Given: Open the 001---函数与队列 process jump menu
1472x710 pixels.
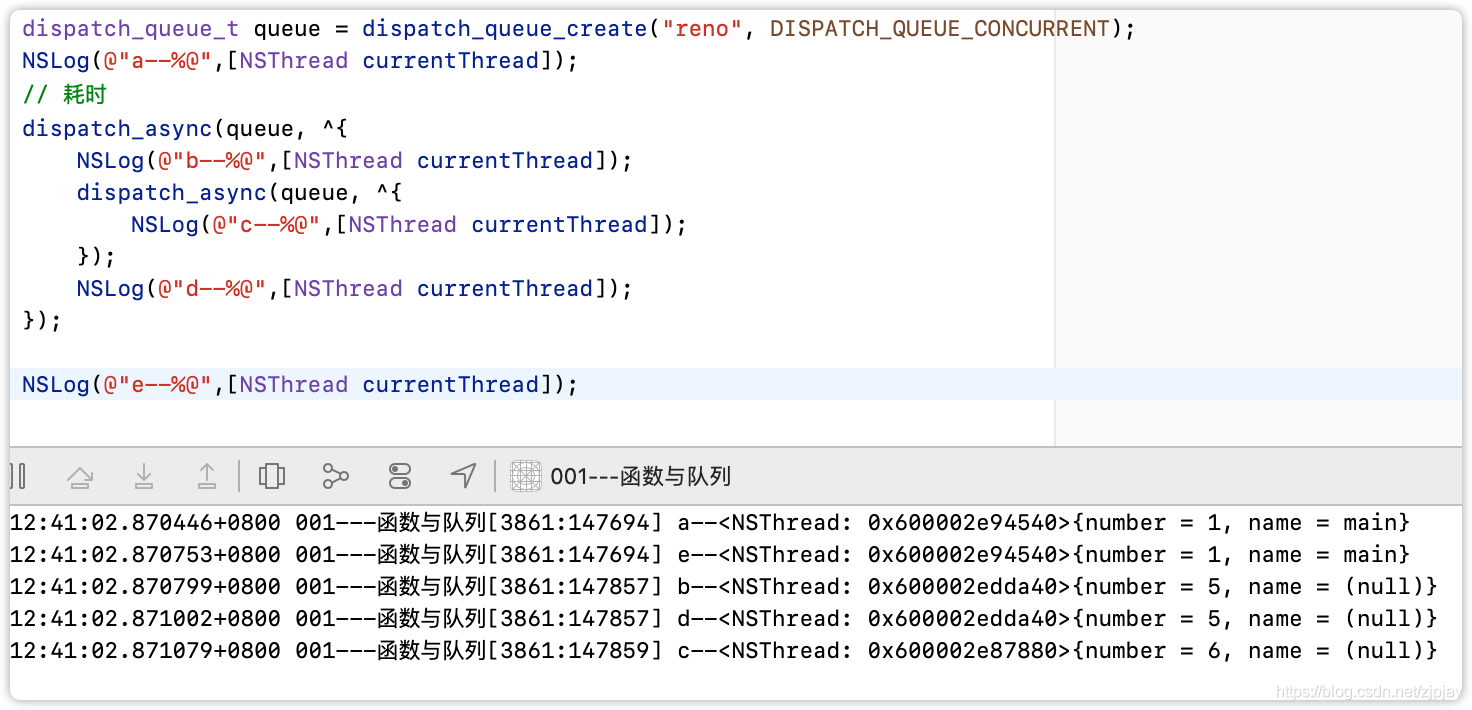Looking at the screenshot, I should 640,476.
